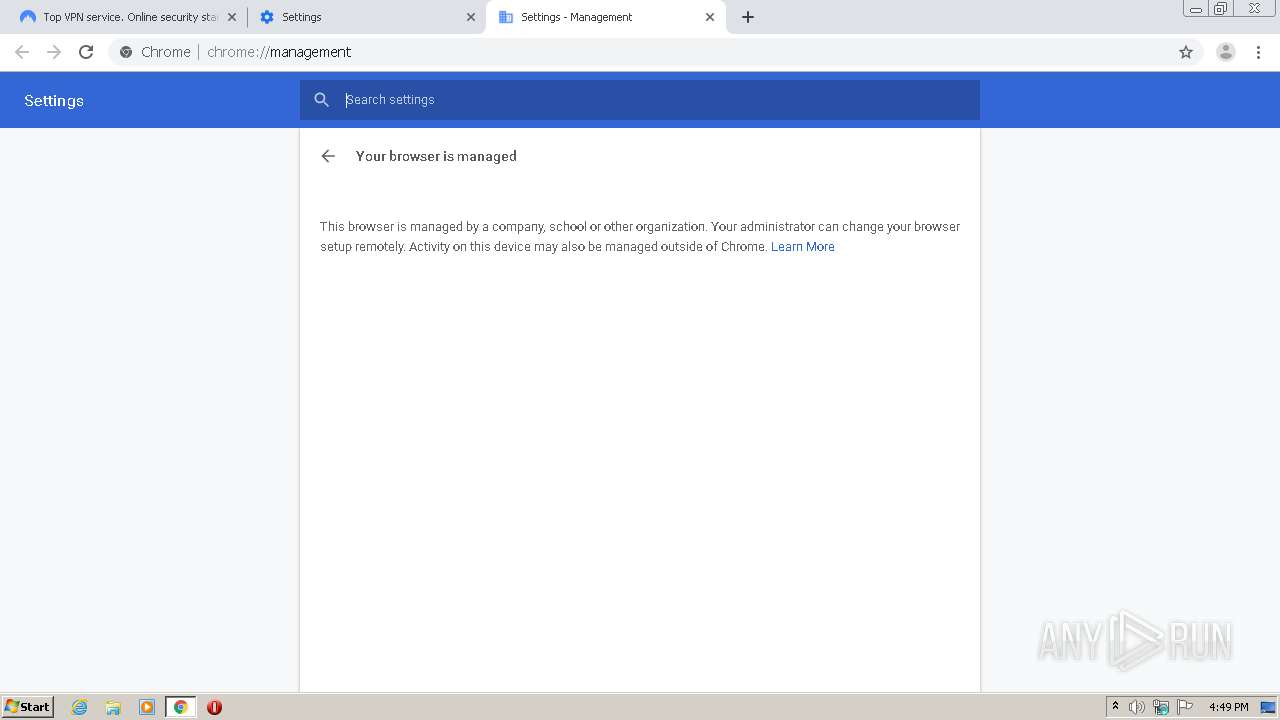Viewport: 1280px width, 720px height.
Task: Click the Chrome taskbar icon
Action: click(180, 707)
